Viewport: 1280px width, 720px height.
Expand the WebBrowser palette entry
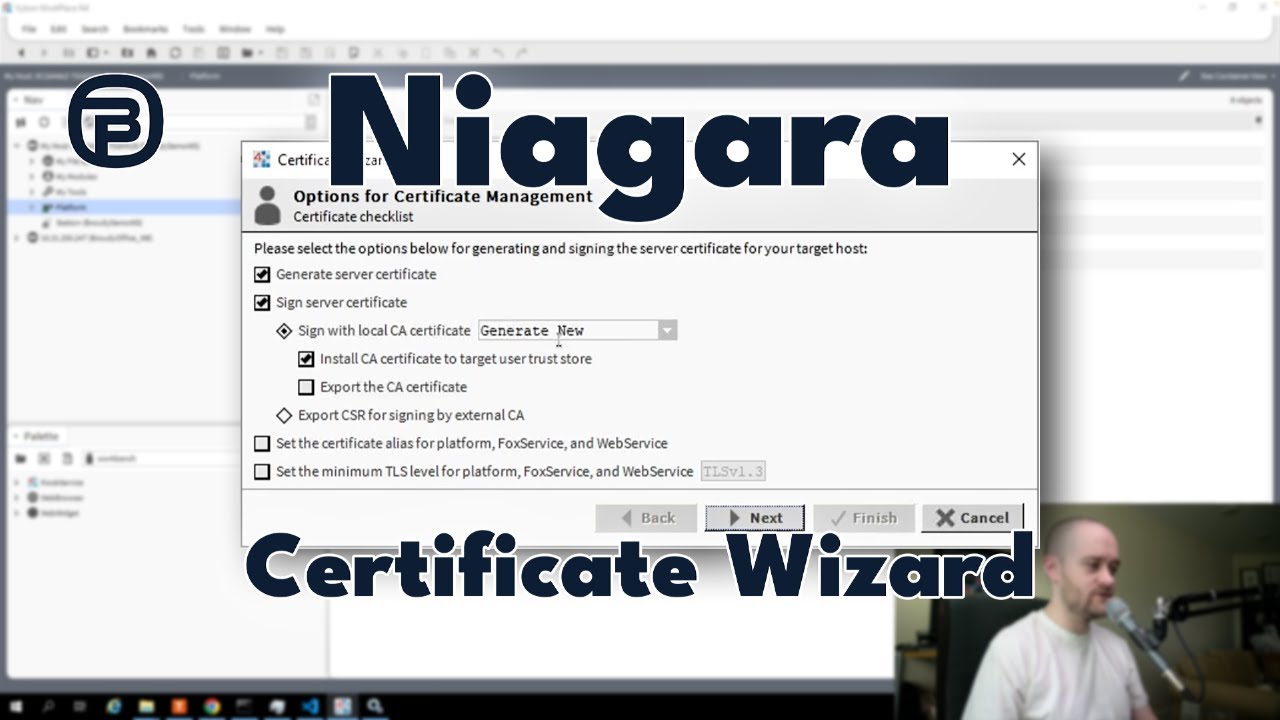tap(18, 497)
